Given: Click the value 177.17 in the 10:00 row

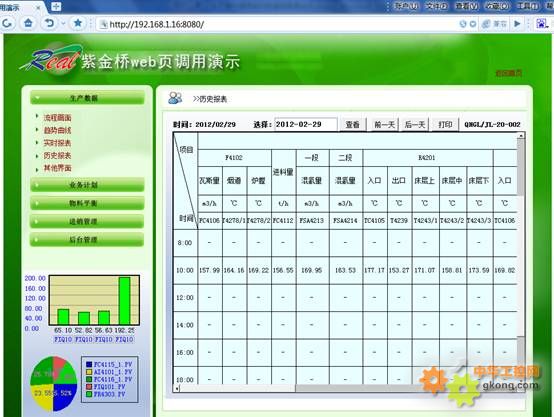Looking at the screenshot, I should (374, 270).
